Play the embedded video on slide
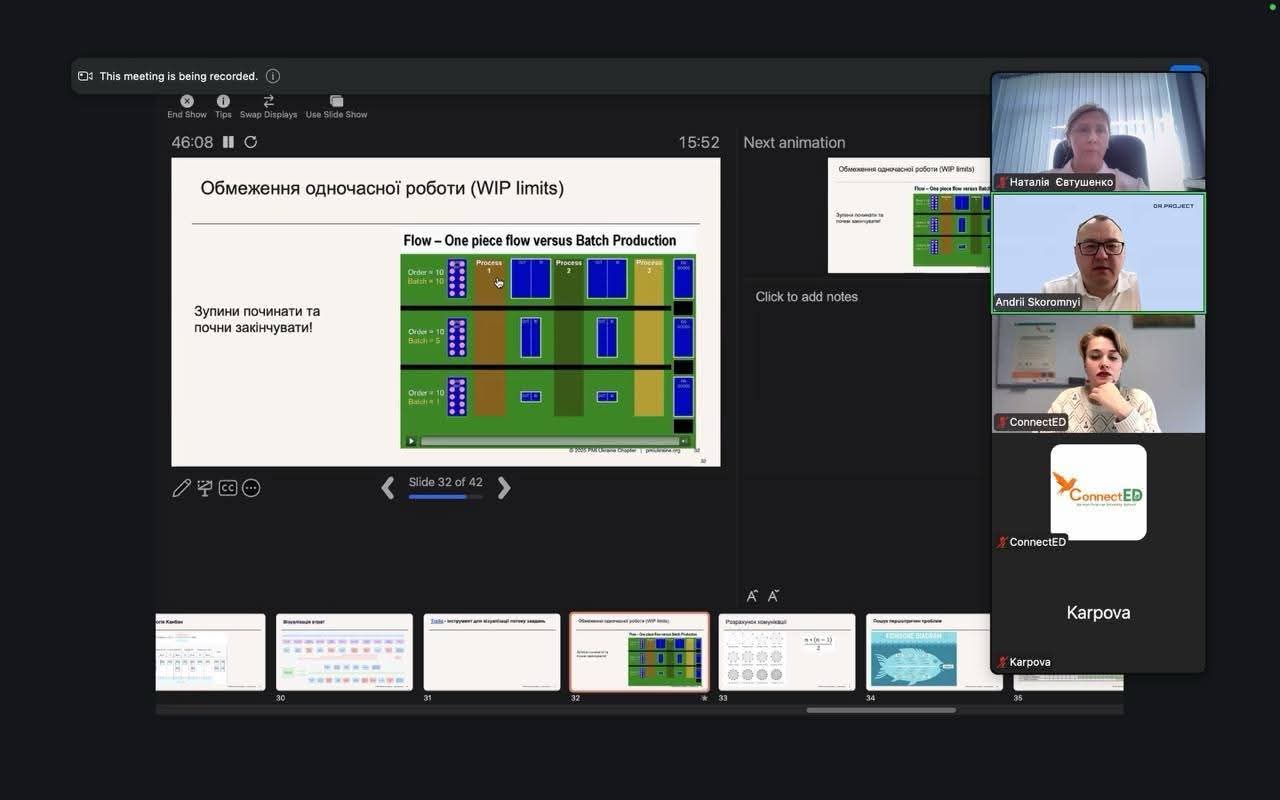Image resolution: width=1280 pixels, height=800 pixels. pyautogui.click(x=411, y=441)
